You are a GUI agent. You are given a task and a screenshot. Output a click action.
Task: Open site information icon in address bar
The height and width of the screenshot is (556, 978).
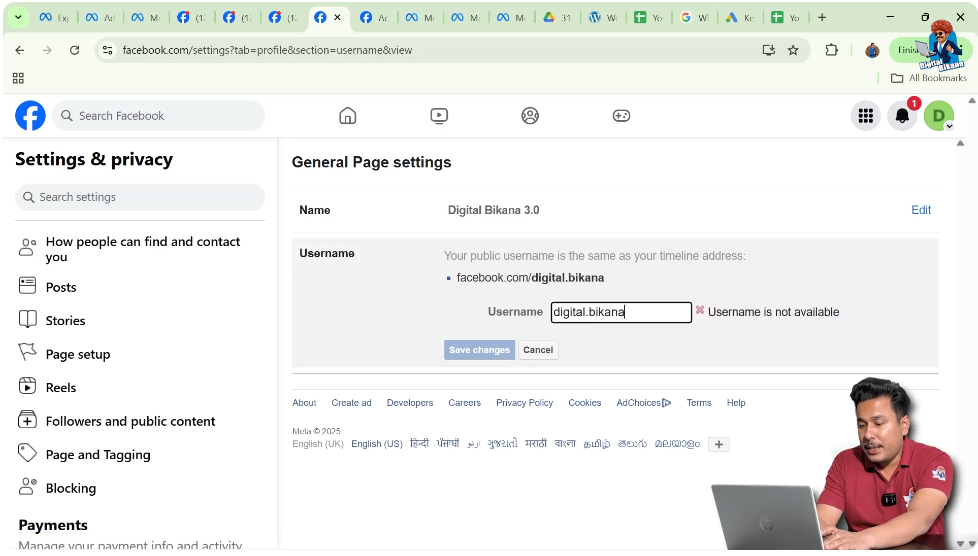107,50
